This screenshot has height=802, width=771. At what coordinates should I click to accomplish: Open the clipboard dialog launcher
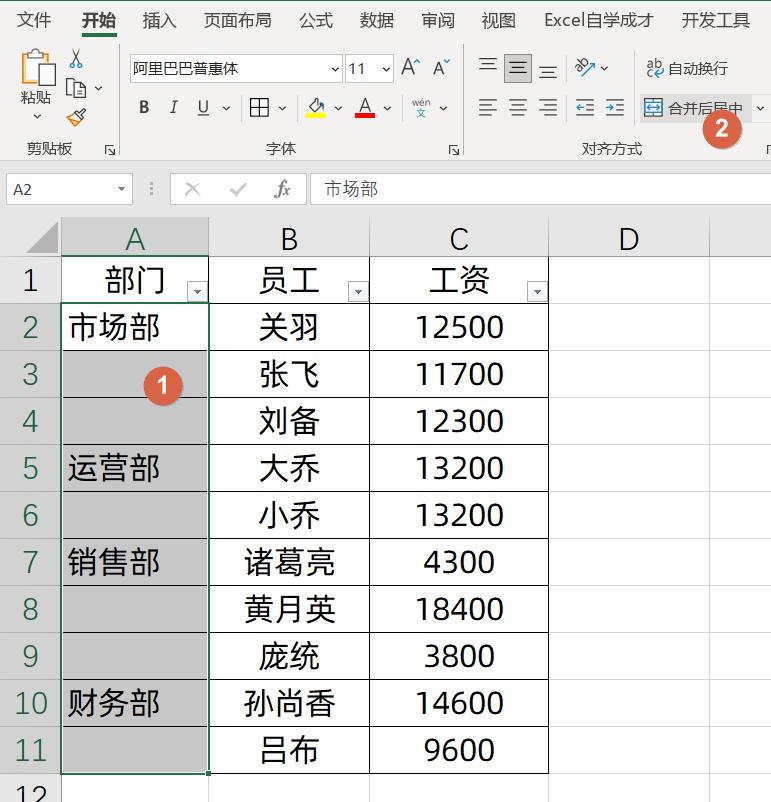[x=109, y=149]
